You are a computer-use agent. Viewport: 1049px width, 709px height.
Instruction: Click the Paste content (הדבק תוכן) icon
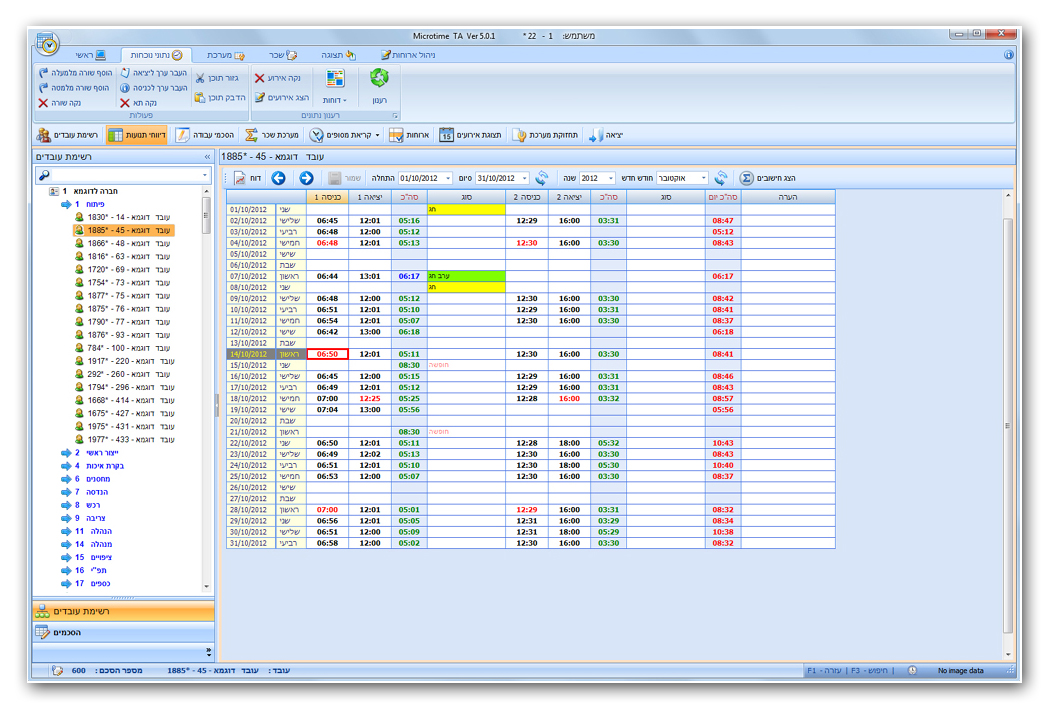[x=200, y=98]
